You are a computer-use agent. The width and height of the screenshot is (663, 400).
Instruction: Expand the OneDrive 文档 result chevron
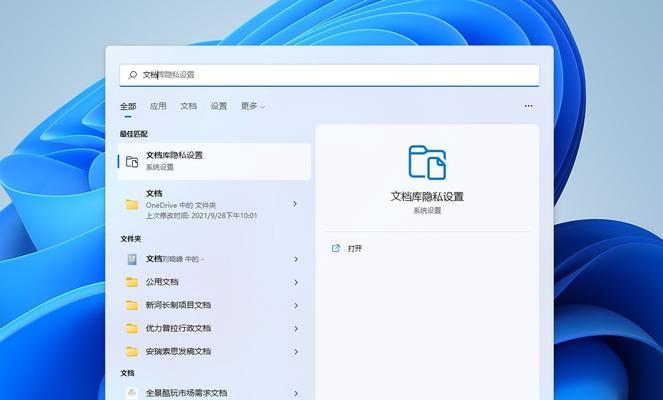pos(296,204)
